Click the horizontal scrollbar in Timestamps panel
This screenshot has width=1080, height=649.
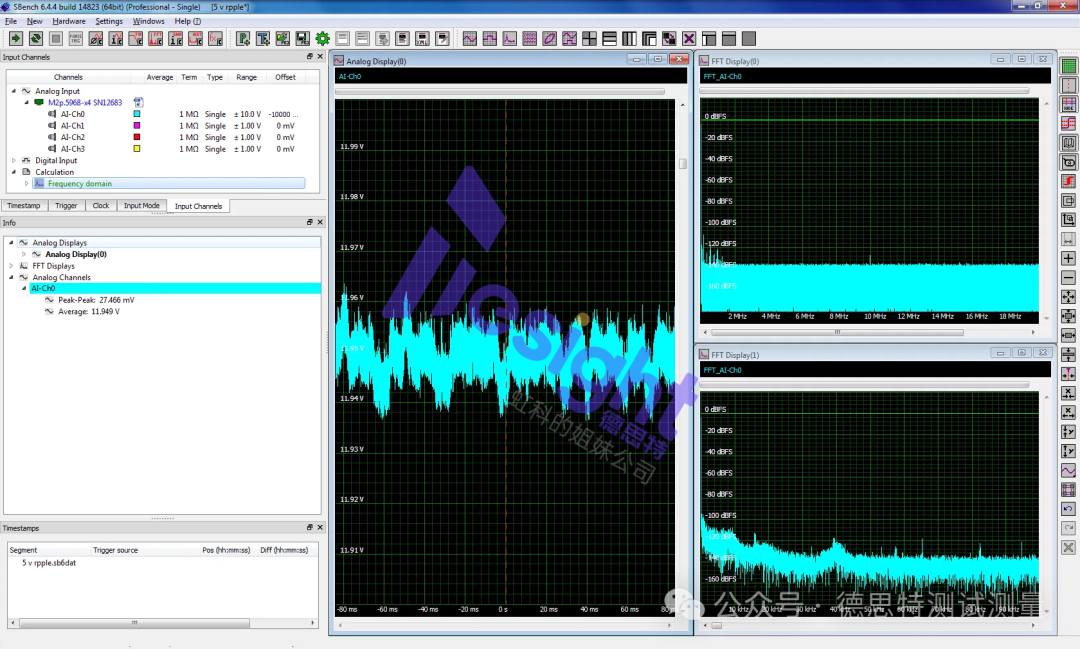point(134,623)
